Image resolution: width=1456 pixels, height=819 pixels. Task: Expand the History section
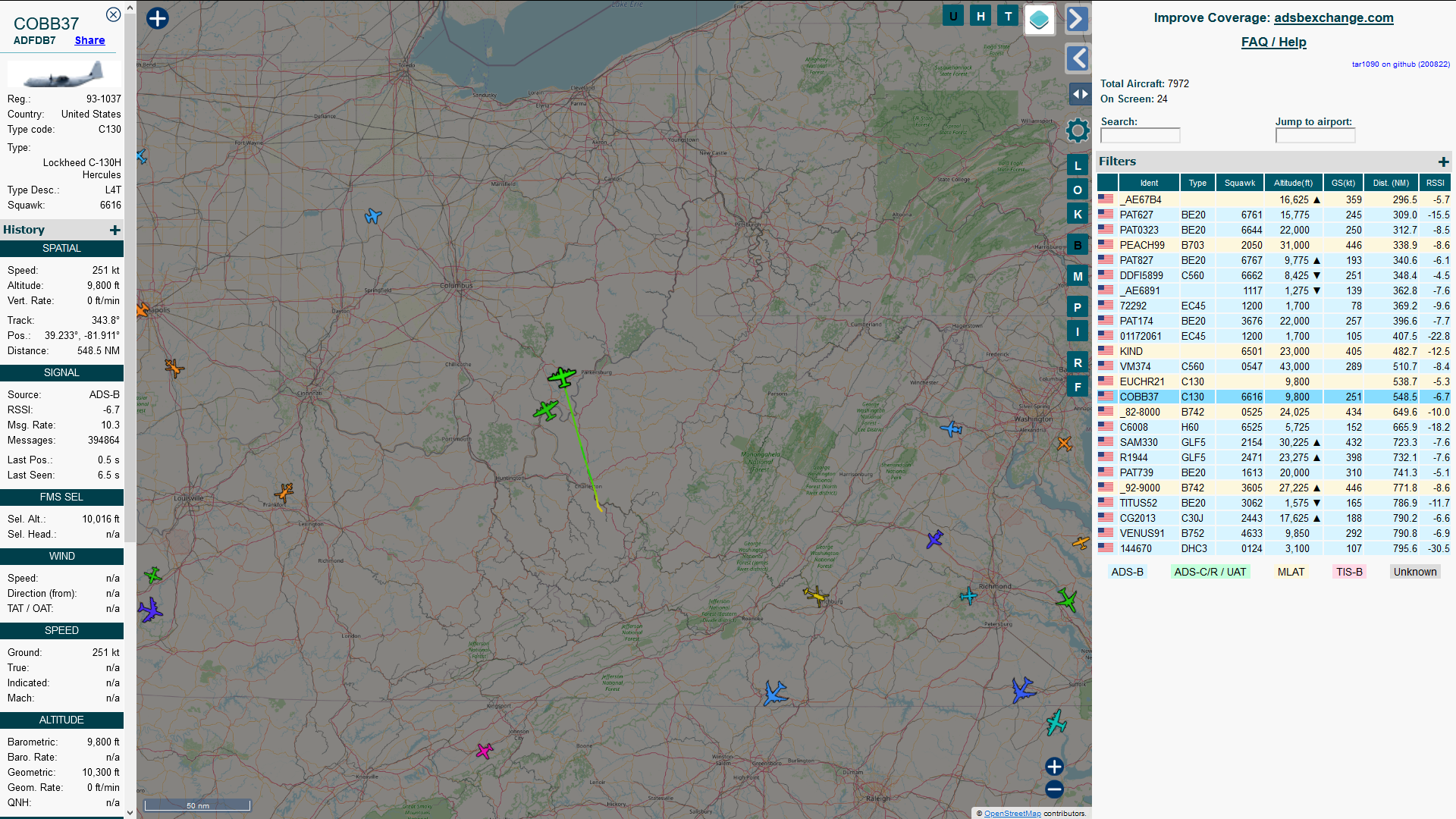(115, 230)
